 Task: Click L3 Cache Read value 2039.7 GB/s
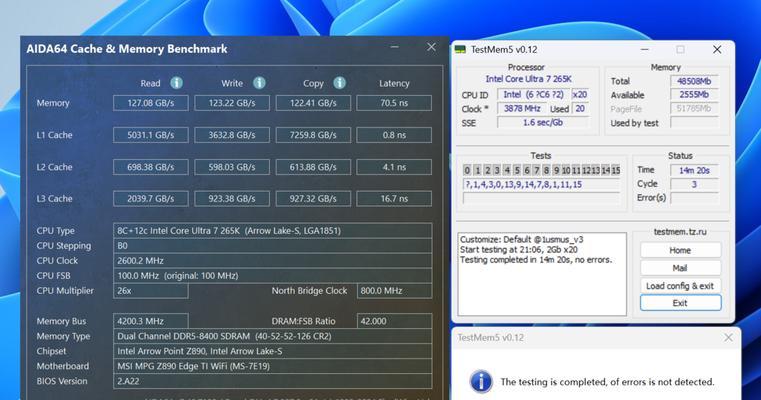pos(151,199)
